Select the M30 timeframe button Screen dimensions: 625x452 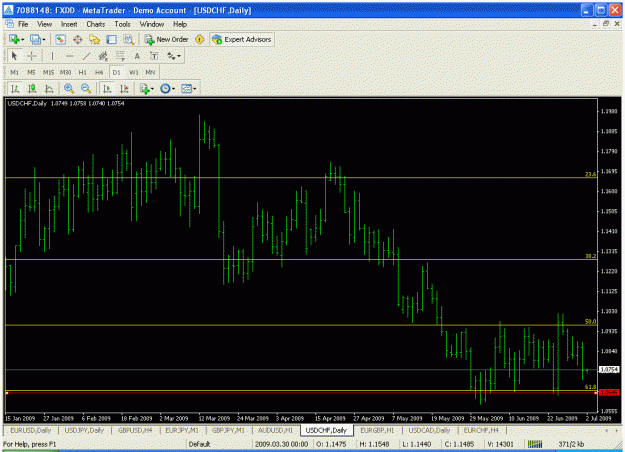pyautogui.click(x=65, y=72)
